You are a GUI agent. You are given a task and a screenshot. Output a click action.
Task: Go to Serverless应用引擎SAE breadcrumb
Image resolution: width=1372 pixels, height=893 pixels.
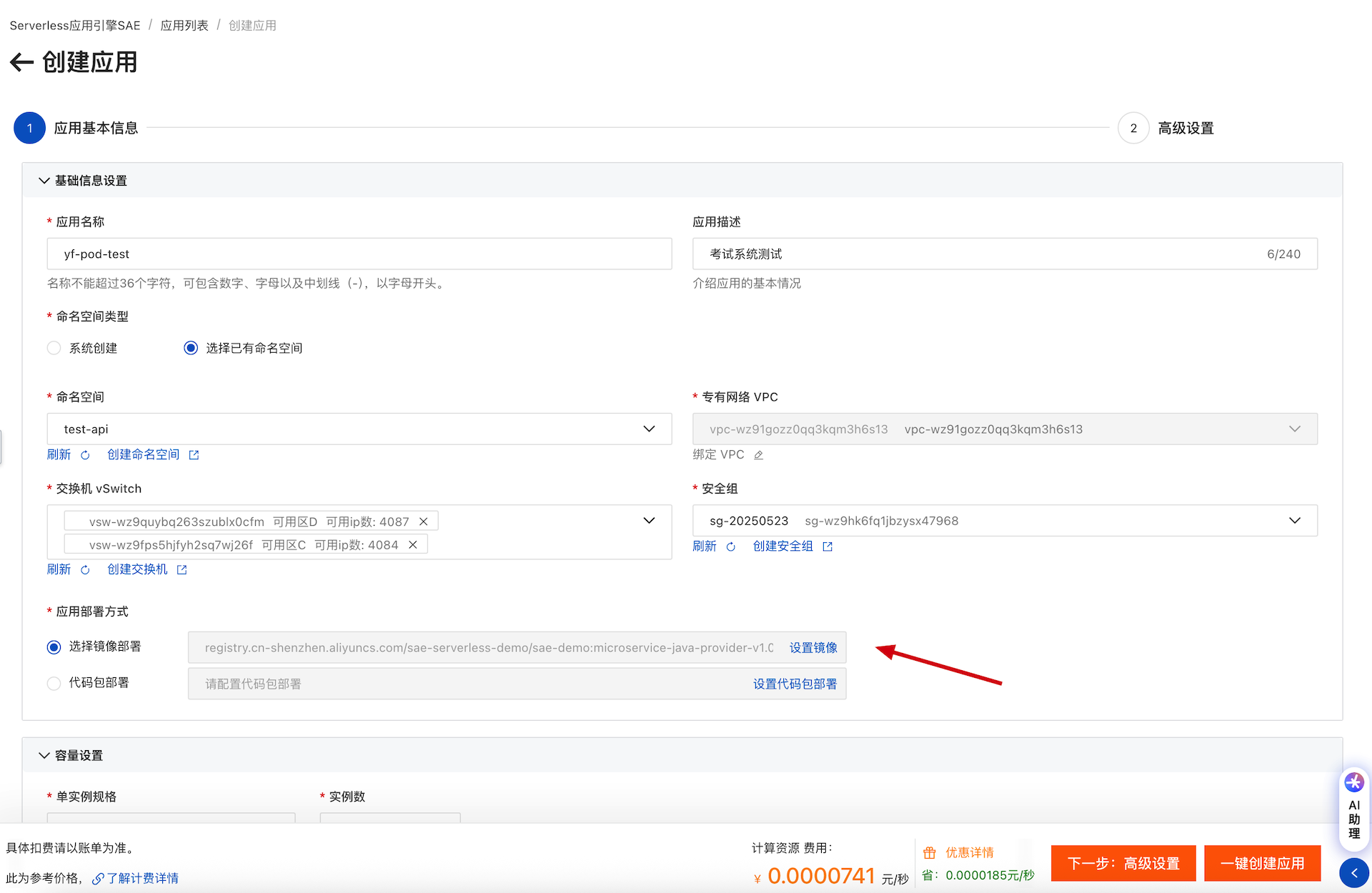pyautogui.click(x=75, y=26)
